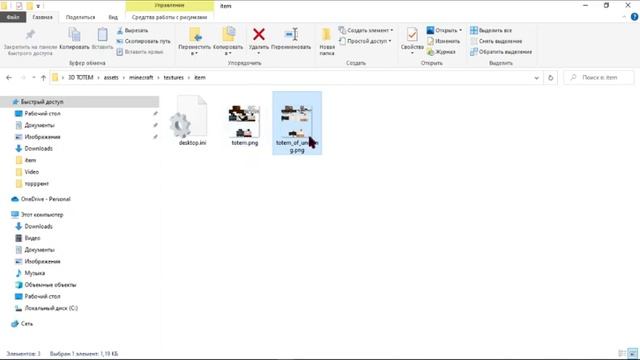Viewport: 640px width, 360px height.
Task: Switch to large icons view in status bar
Action: (x=633, y=353)
